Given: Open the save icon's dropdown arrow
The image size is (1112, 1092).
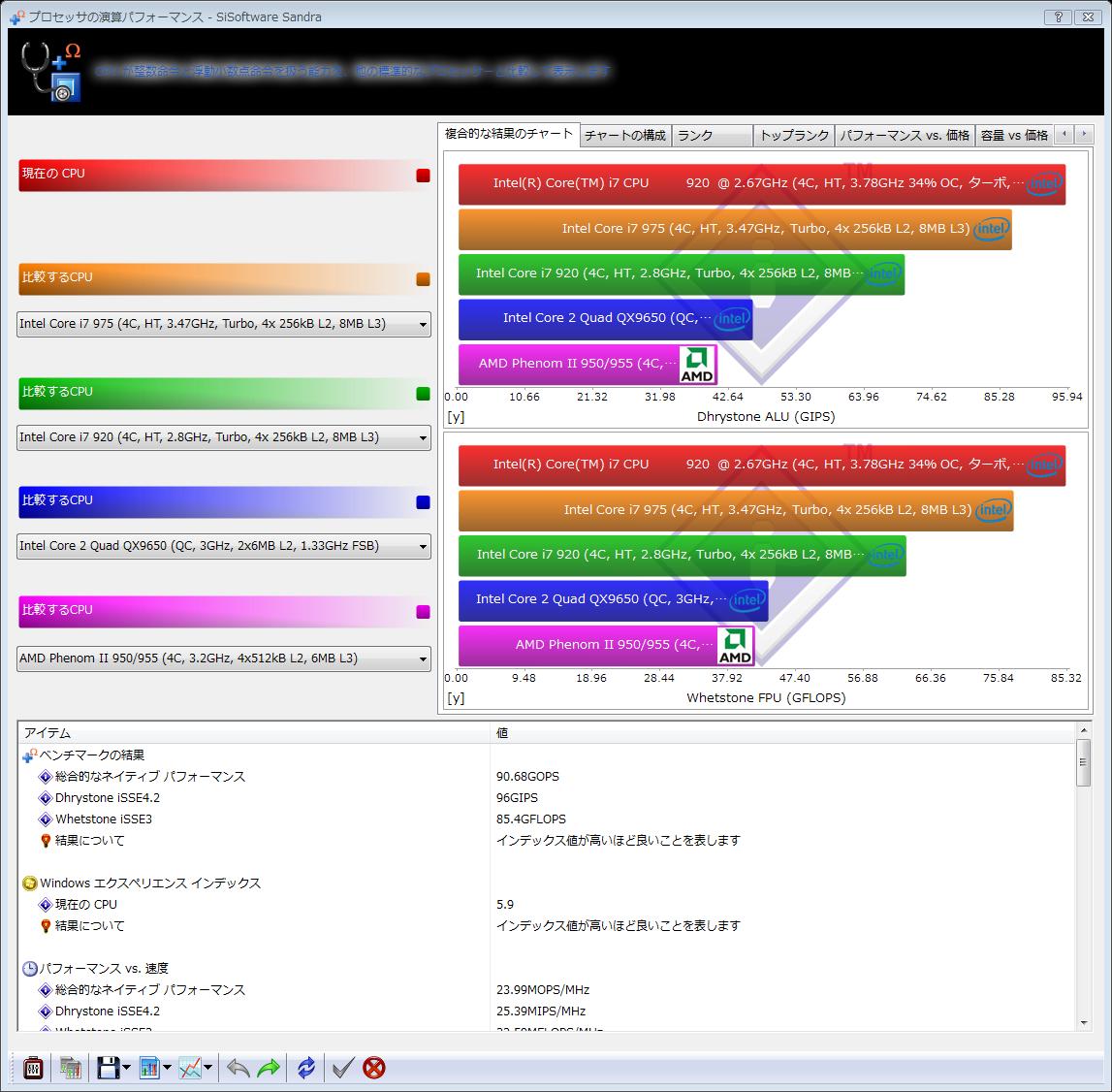Looking at the screenshot, I should 126,1067.
